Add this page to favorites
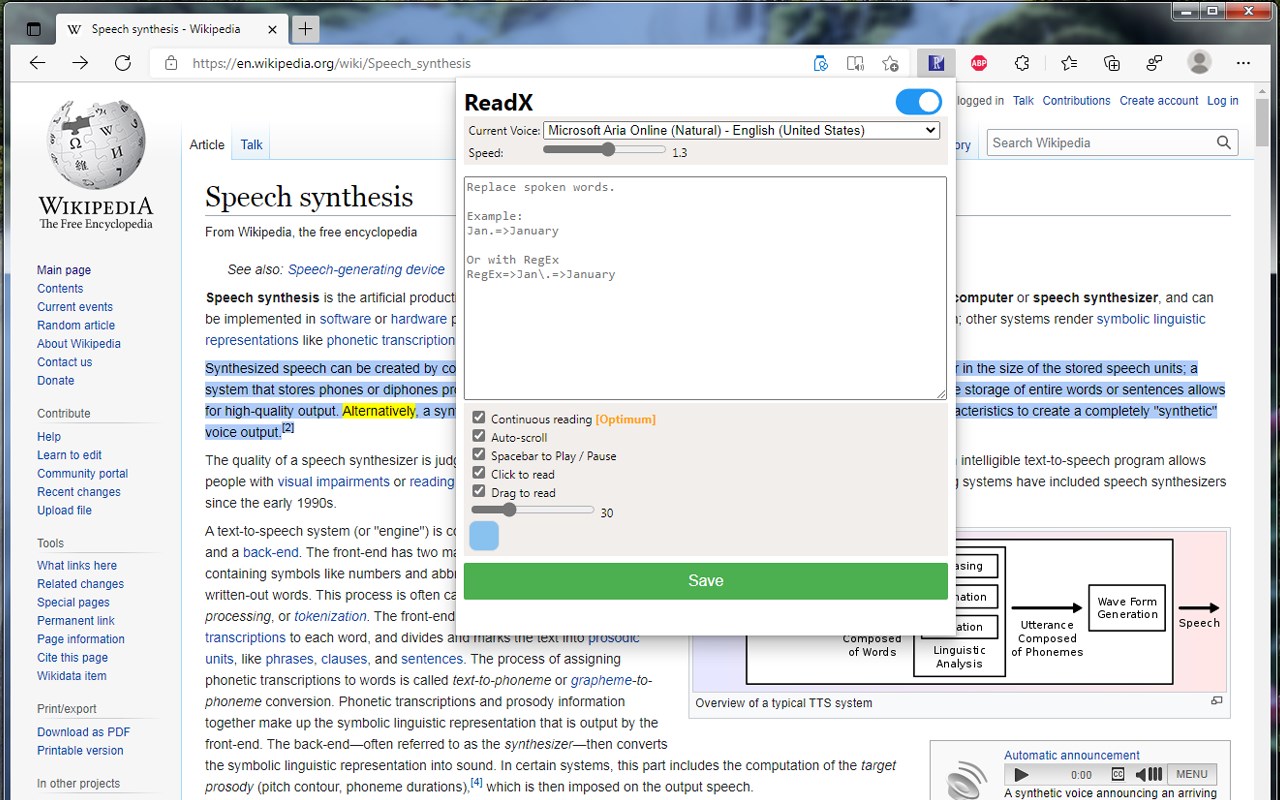1280x800 pixels. [x=890, y=63]
